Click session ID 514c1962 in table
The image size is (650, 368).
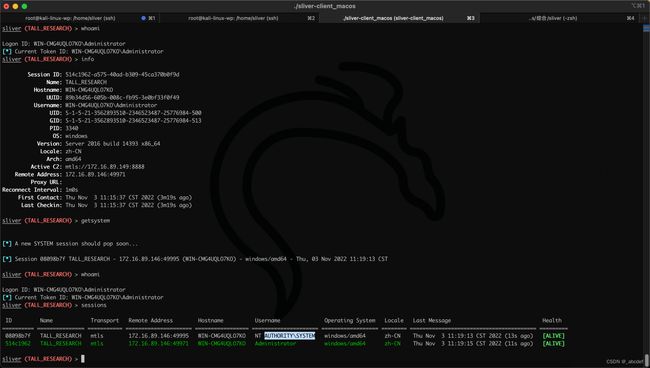[x=18, y=344]
